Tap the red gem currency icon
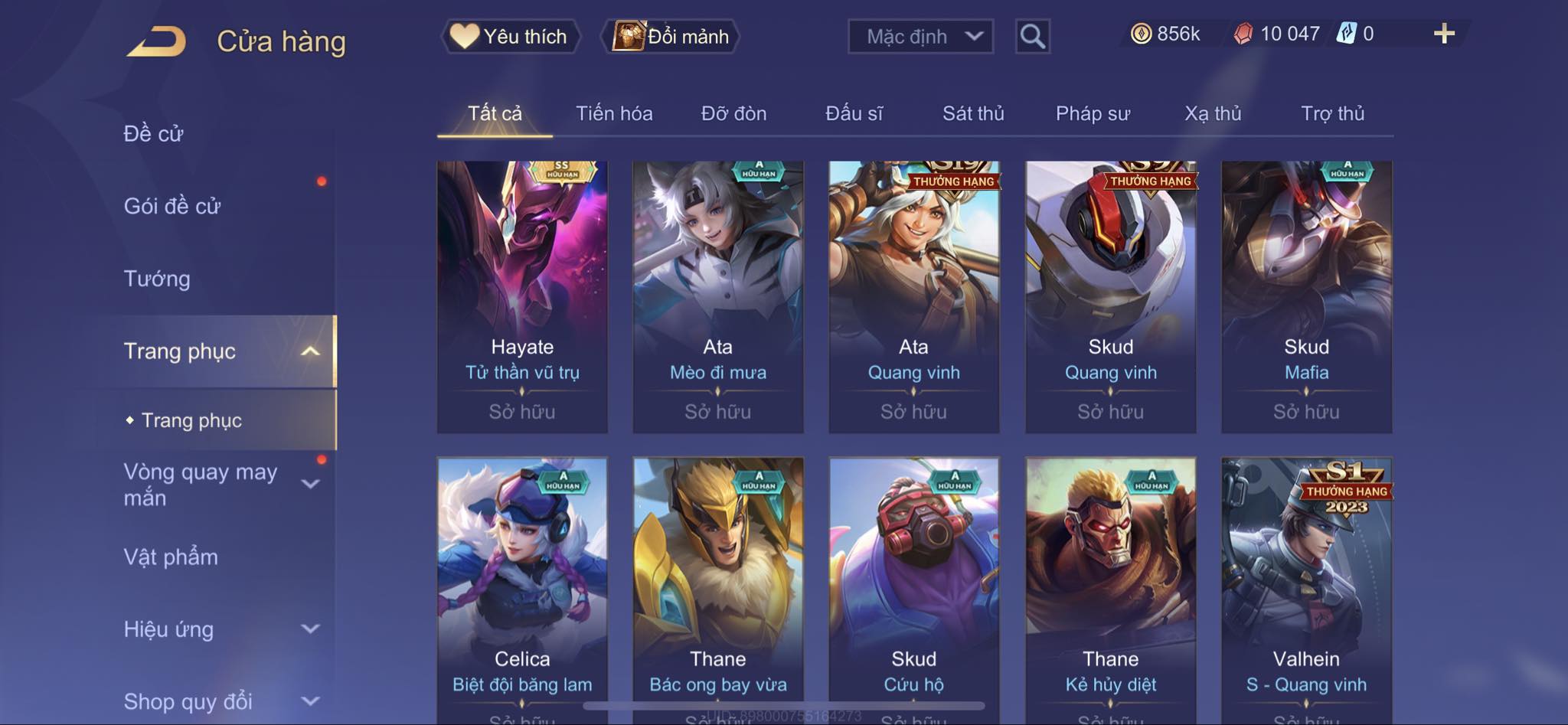Viewport: 1568px width, 725px height. 1243,34
